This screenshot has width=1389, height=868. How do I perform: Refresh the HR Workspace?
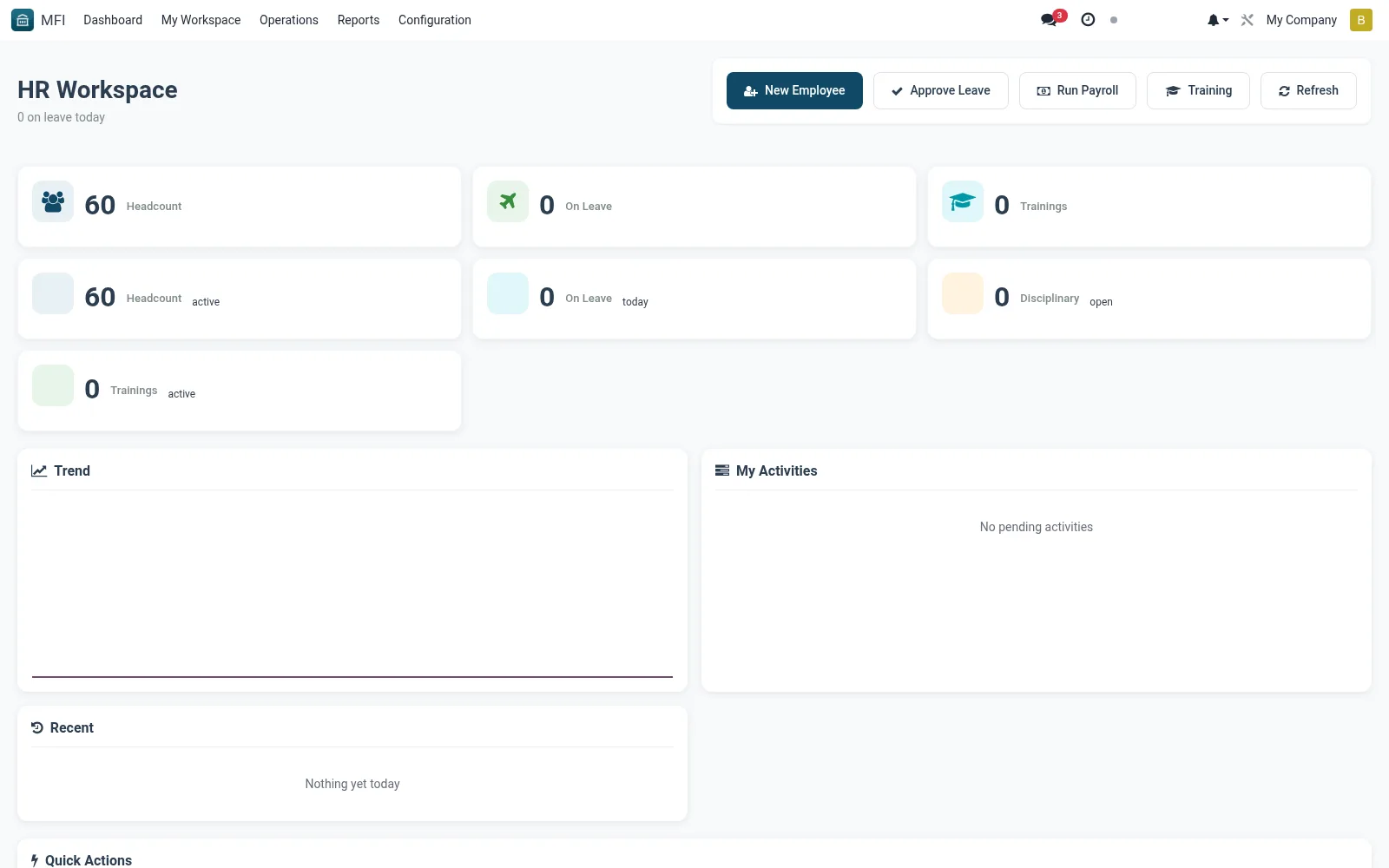pos(1308,90)
